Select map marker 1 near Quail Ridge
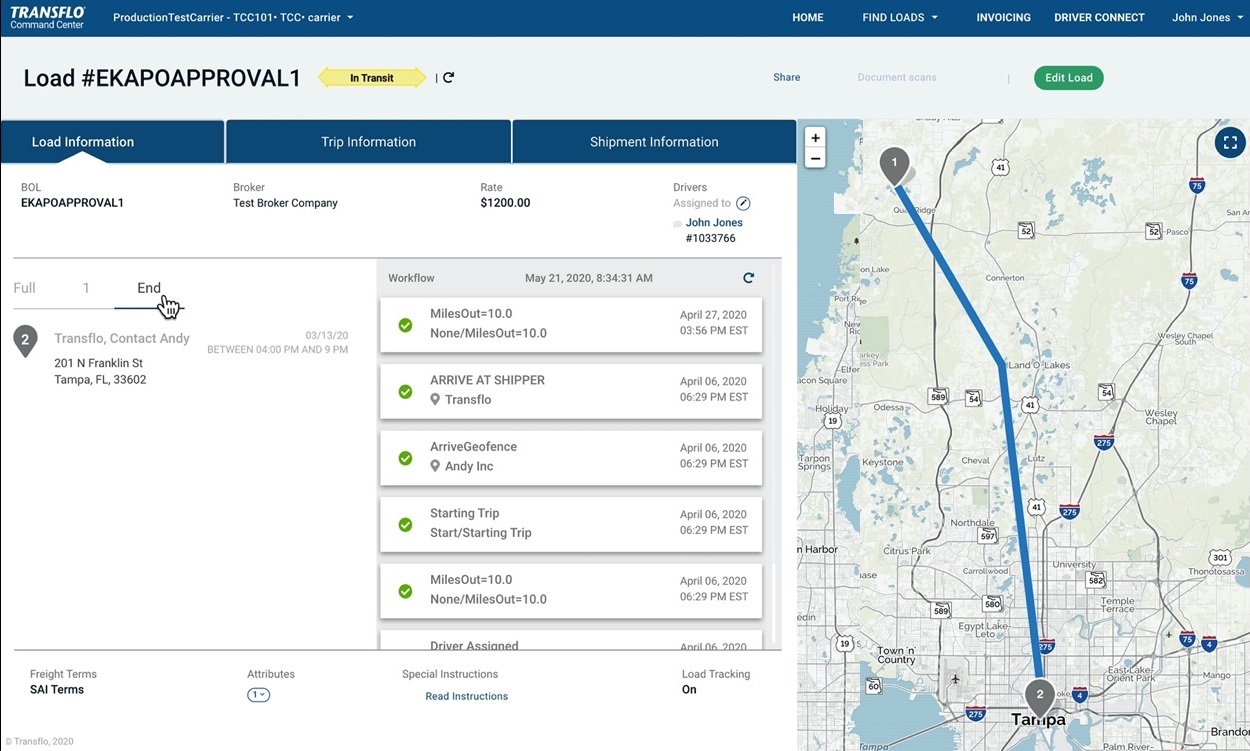 tap(894, 165)
